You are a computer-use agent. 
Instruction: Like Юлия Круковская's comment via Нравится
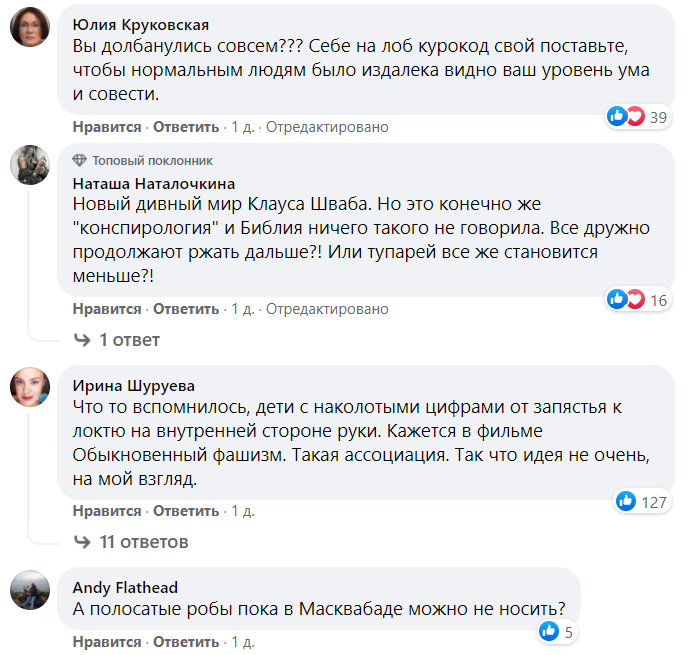pos(107,127)
